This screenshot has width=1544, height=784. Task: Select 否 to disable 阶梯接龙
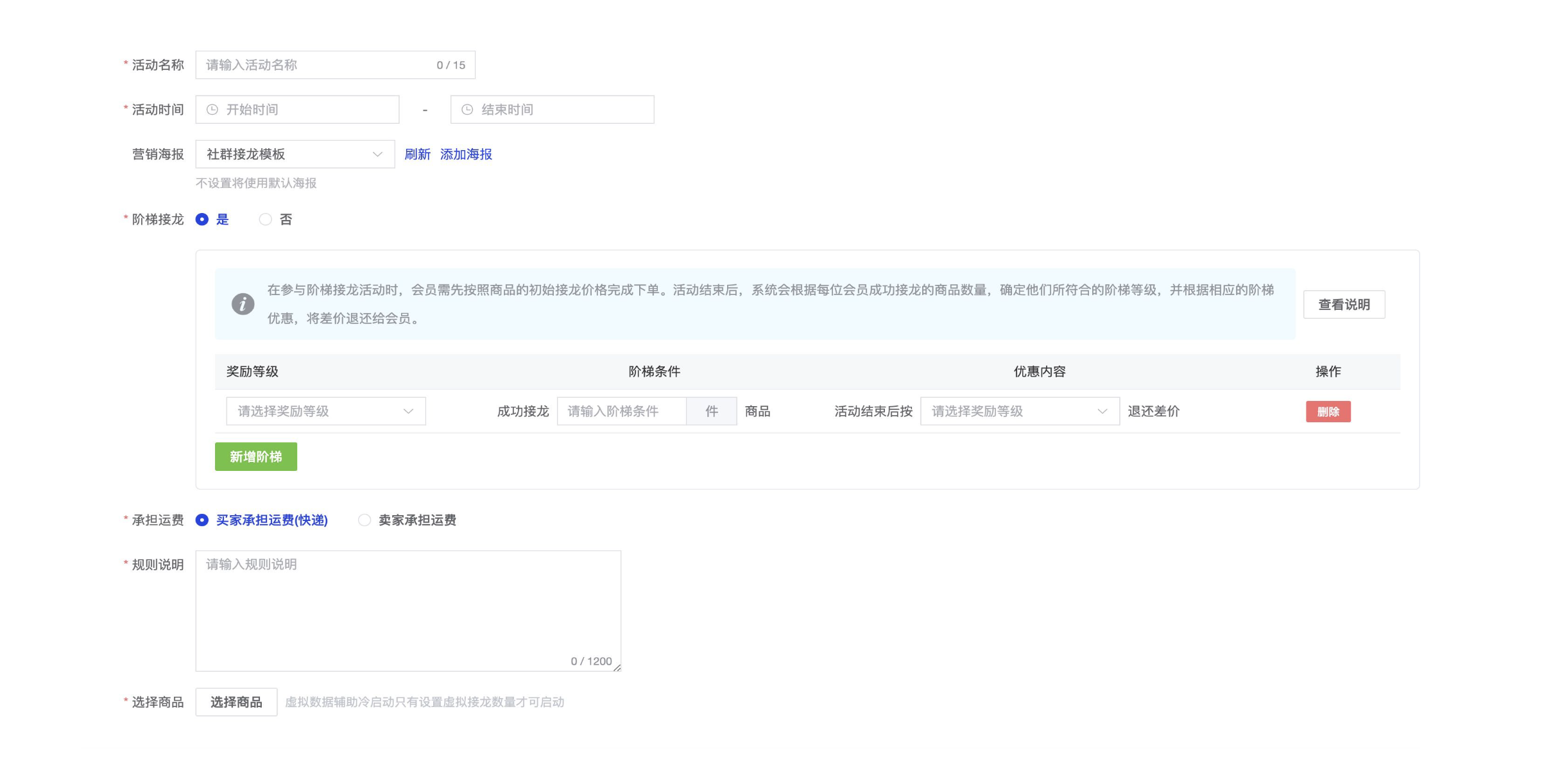[265, 219]
